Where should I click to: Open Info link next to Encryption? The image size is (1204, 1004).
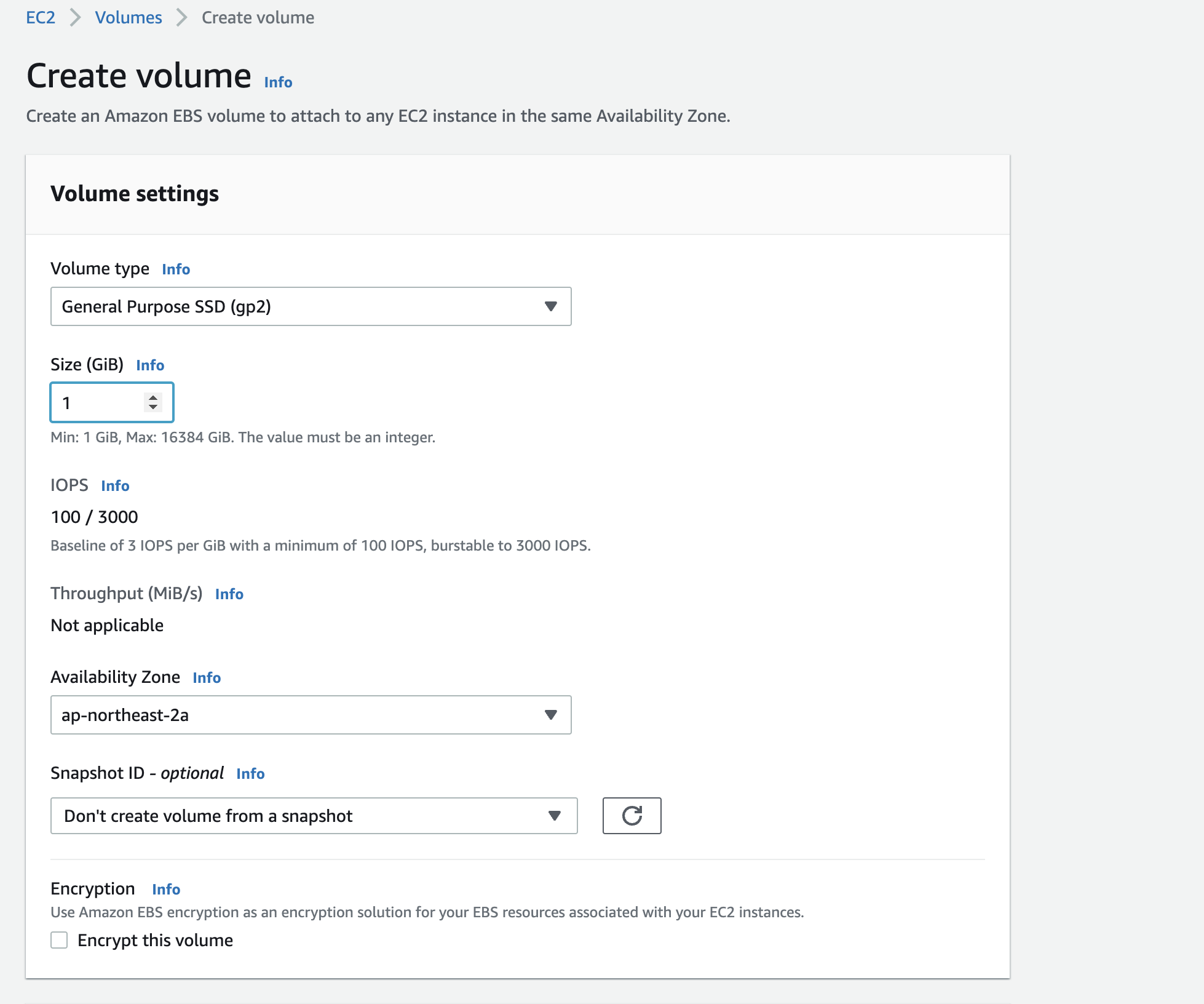(166, 890)
